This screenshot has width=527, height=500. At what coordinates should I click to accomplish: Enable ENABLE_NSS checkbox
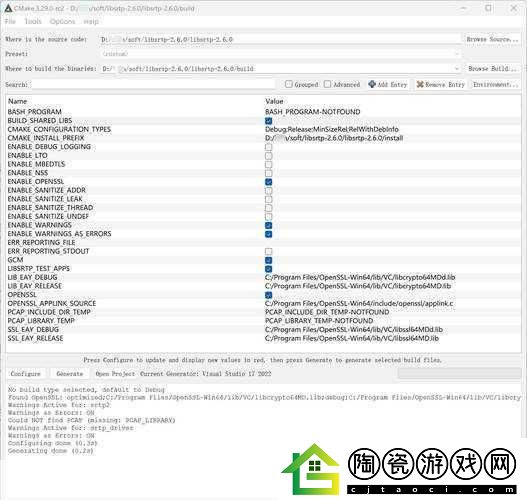pyautogui.click(x=268, y=173)
